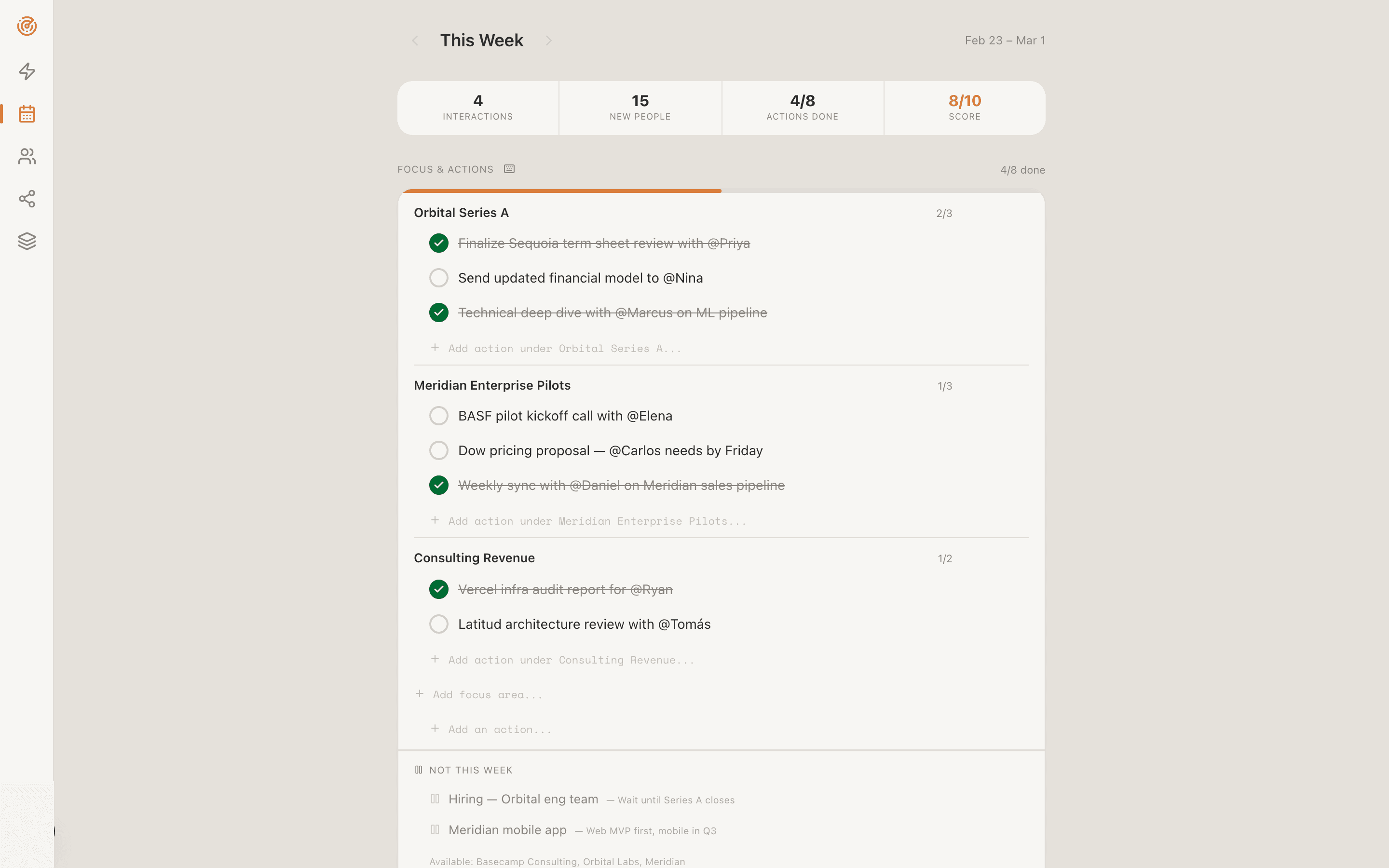The height and width of the screenshot is (868, 1389).
Task: Check off Send updated financial model to @Nina
Action: click(x=438, y=277)
